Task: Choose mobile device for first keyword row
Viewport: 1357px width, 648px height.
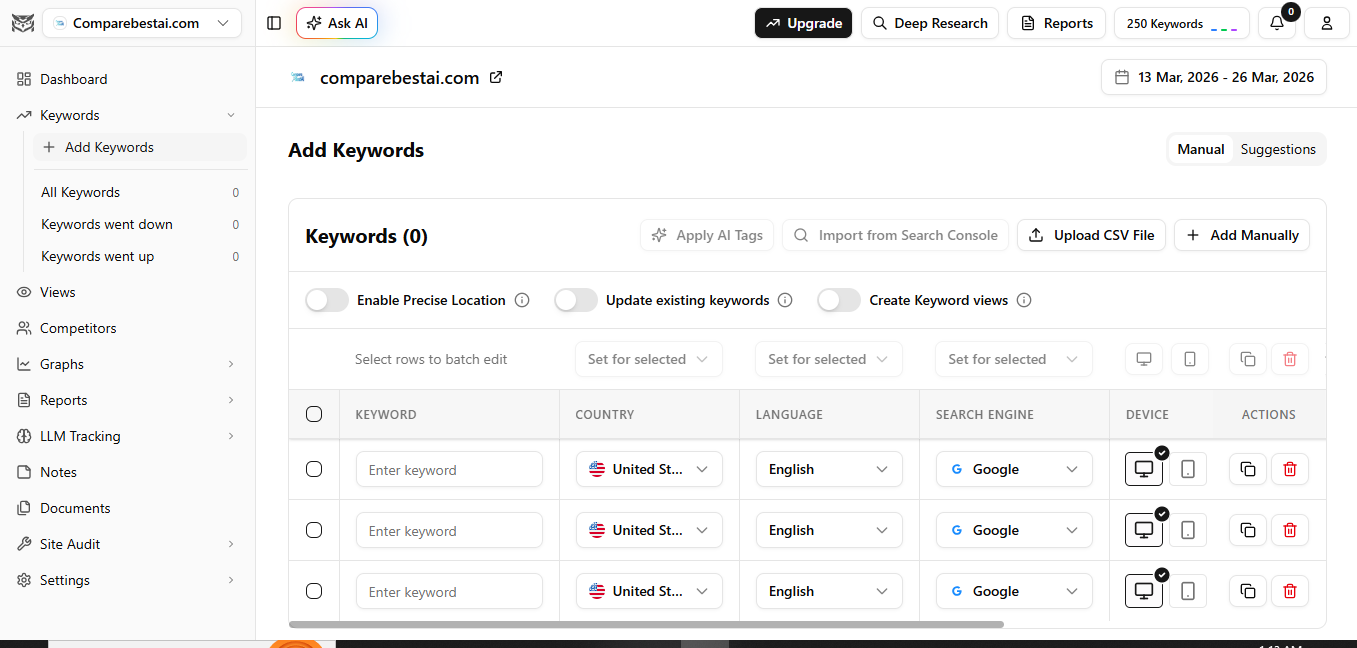Action: click(1188, 469)
